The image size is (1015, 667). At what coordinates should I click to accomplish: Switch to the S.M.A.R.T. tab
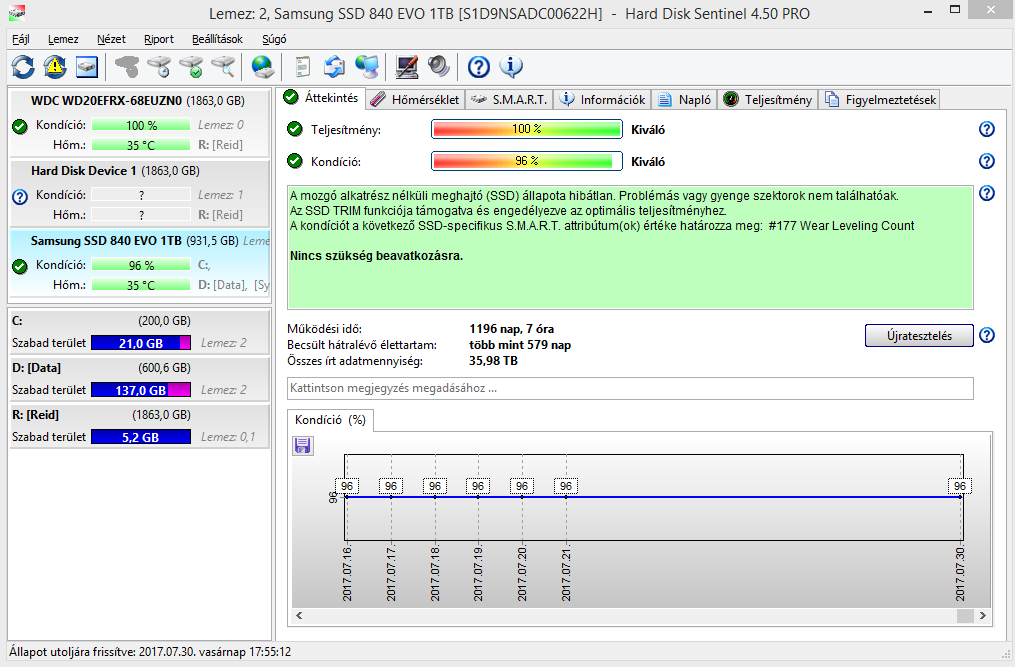(x=509, y=100)
